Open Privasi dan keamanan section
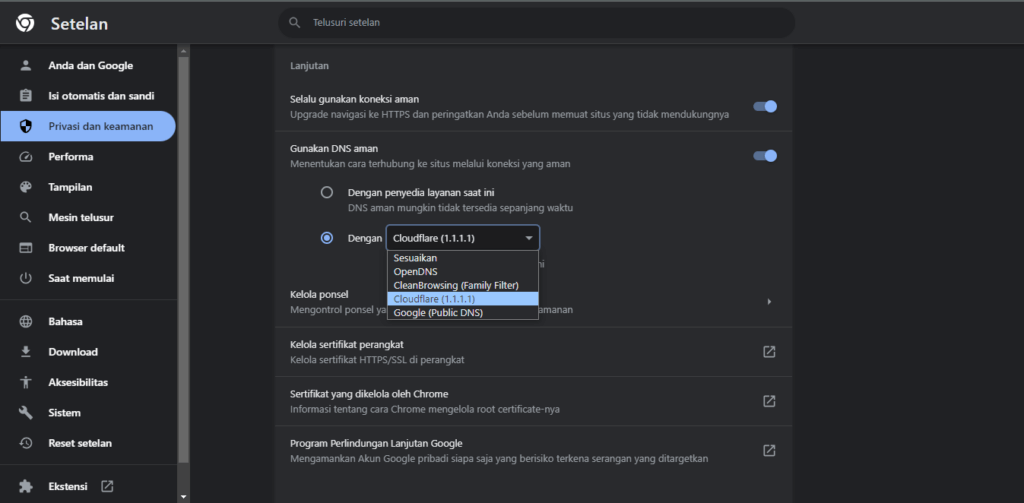The image size is (1024, 503). coord(88,126)
